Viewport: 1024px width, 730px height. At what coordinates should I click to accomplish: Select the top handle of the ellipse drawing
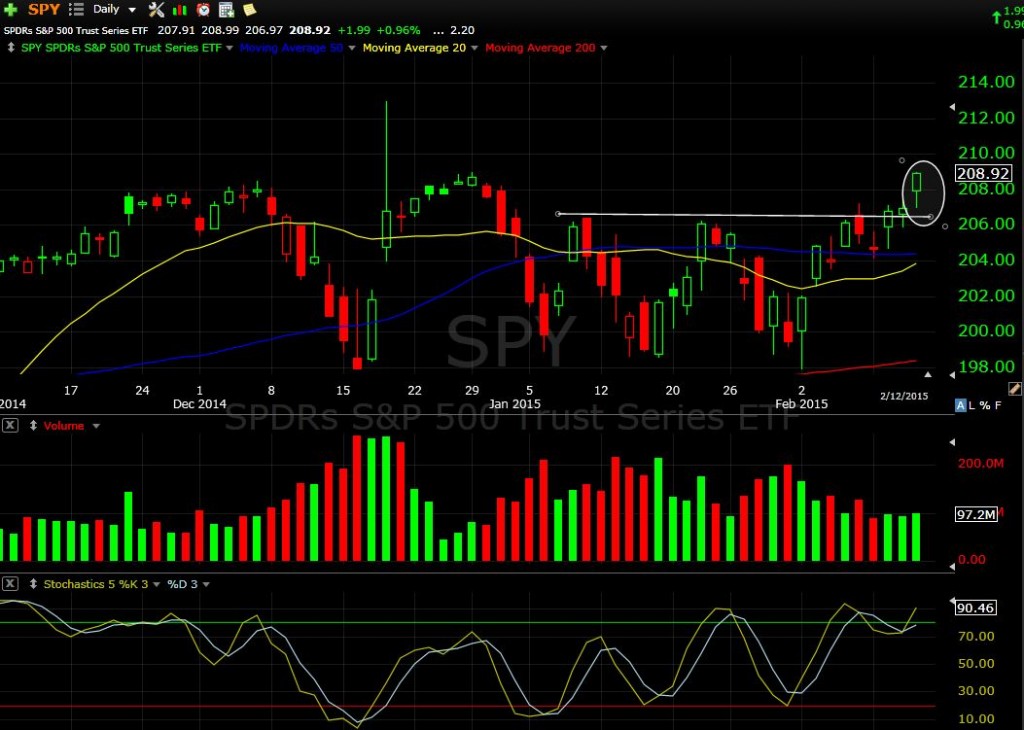click(x=902, y=160)
